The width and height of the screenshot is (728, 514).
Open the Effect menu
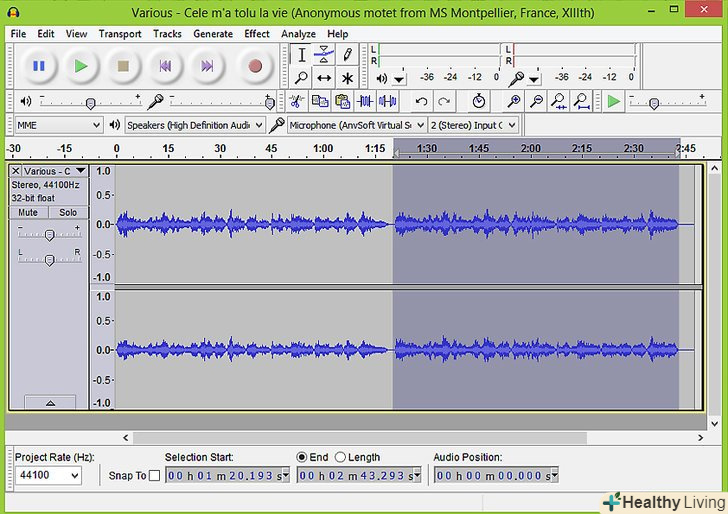(257, 34)
